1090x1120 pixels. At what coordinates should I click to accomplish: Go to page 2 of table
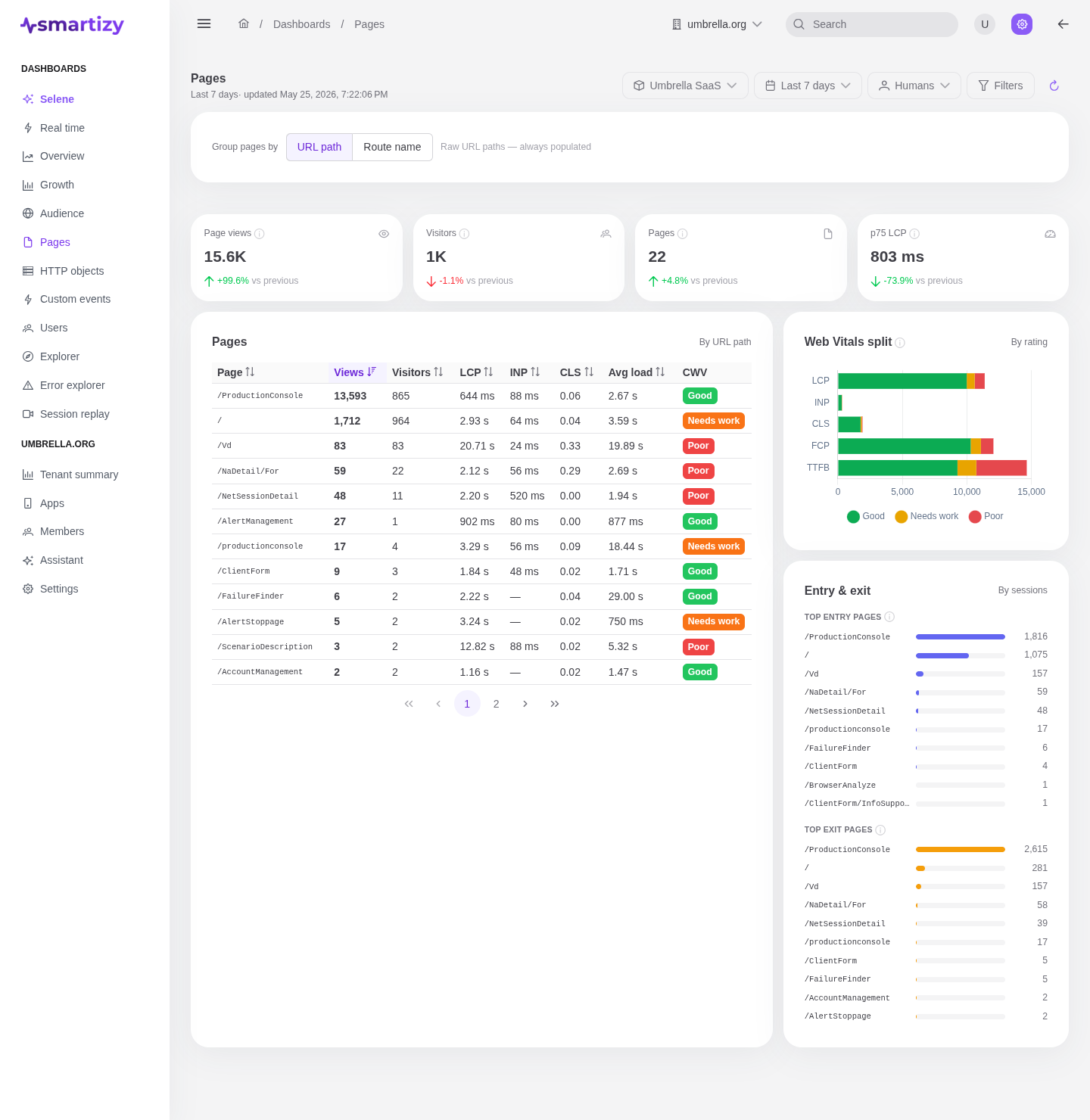click(x=496, y=704)
